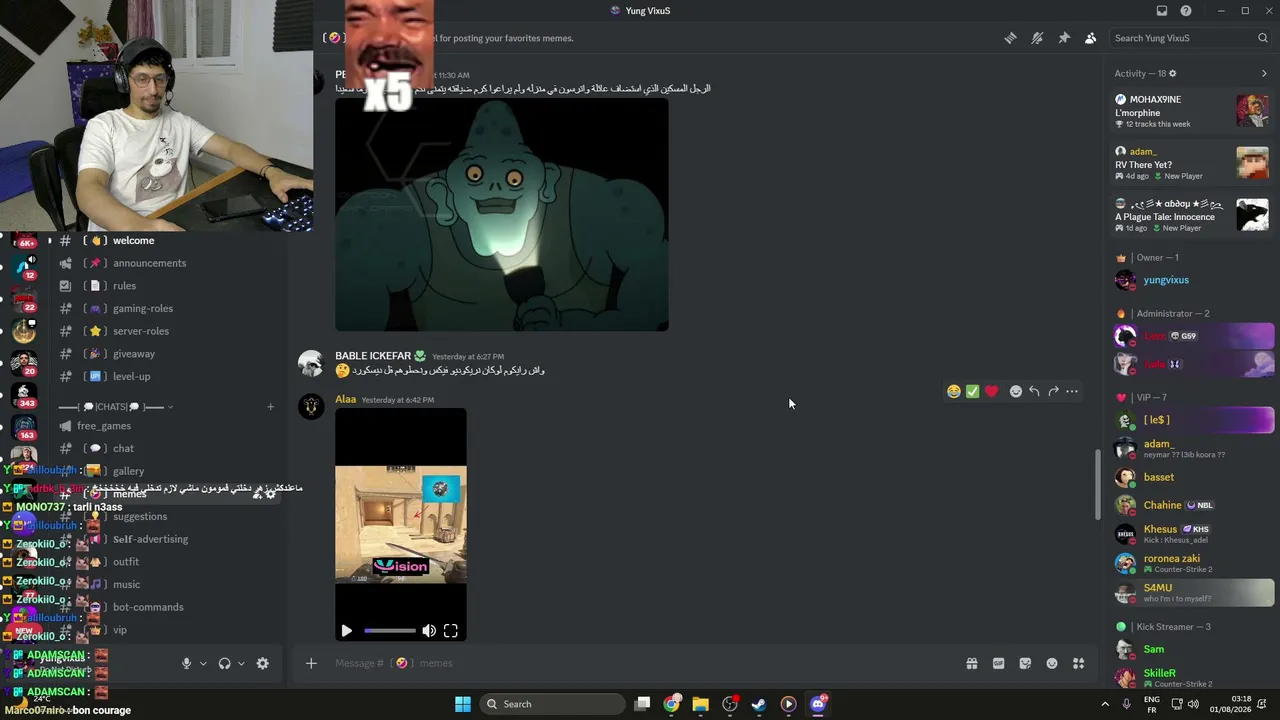This screenshot has height=720, width=1280.
Task: Open pinned messages
Action: tap(1064, 38)
